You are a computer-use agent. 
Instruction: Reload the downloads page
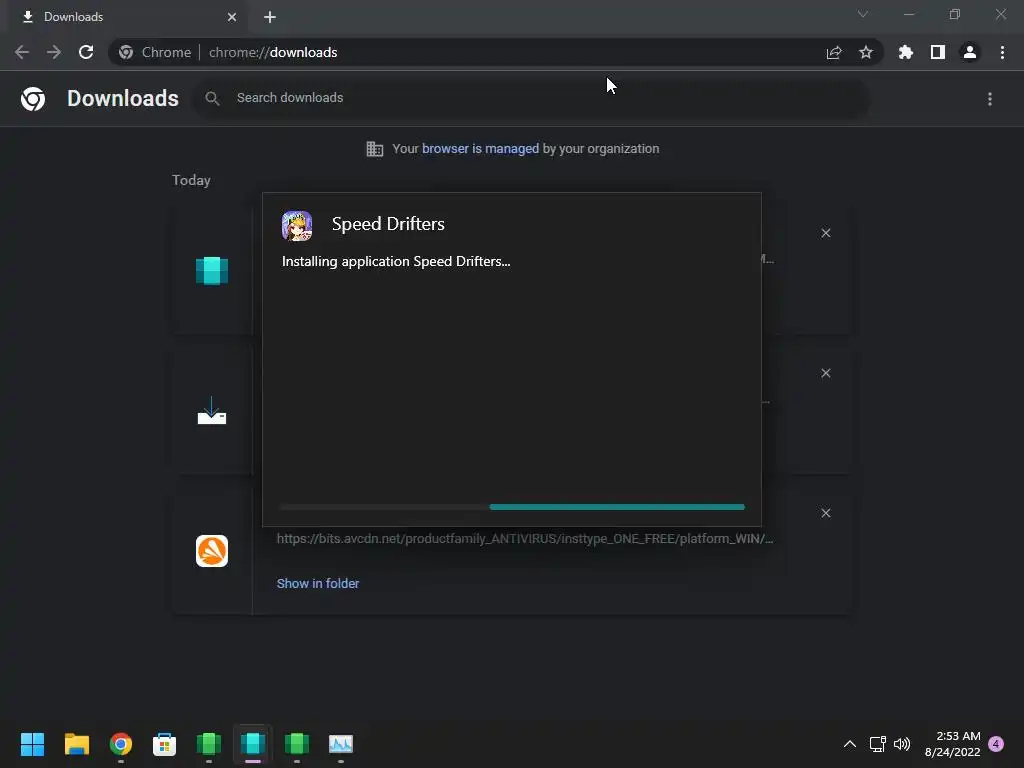[x=86, y=52]
